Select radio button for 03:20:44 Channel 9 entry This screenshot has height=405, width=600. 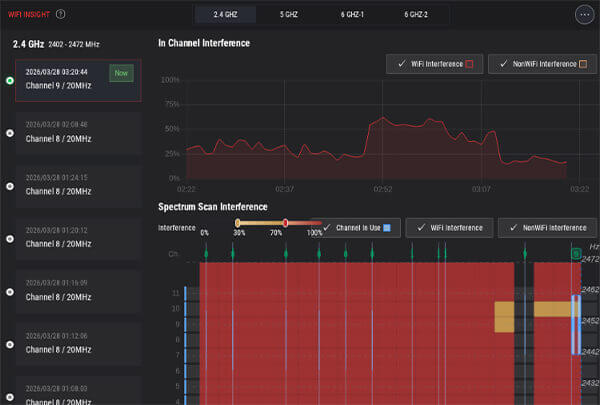[x=10, y=80]
